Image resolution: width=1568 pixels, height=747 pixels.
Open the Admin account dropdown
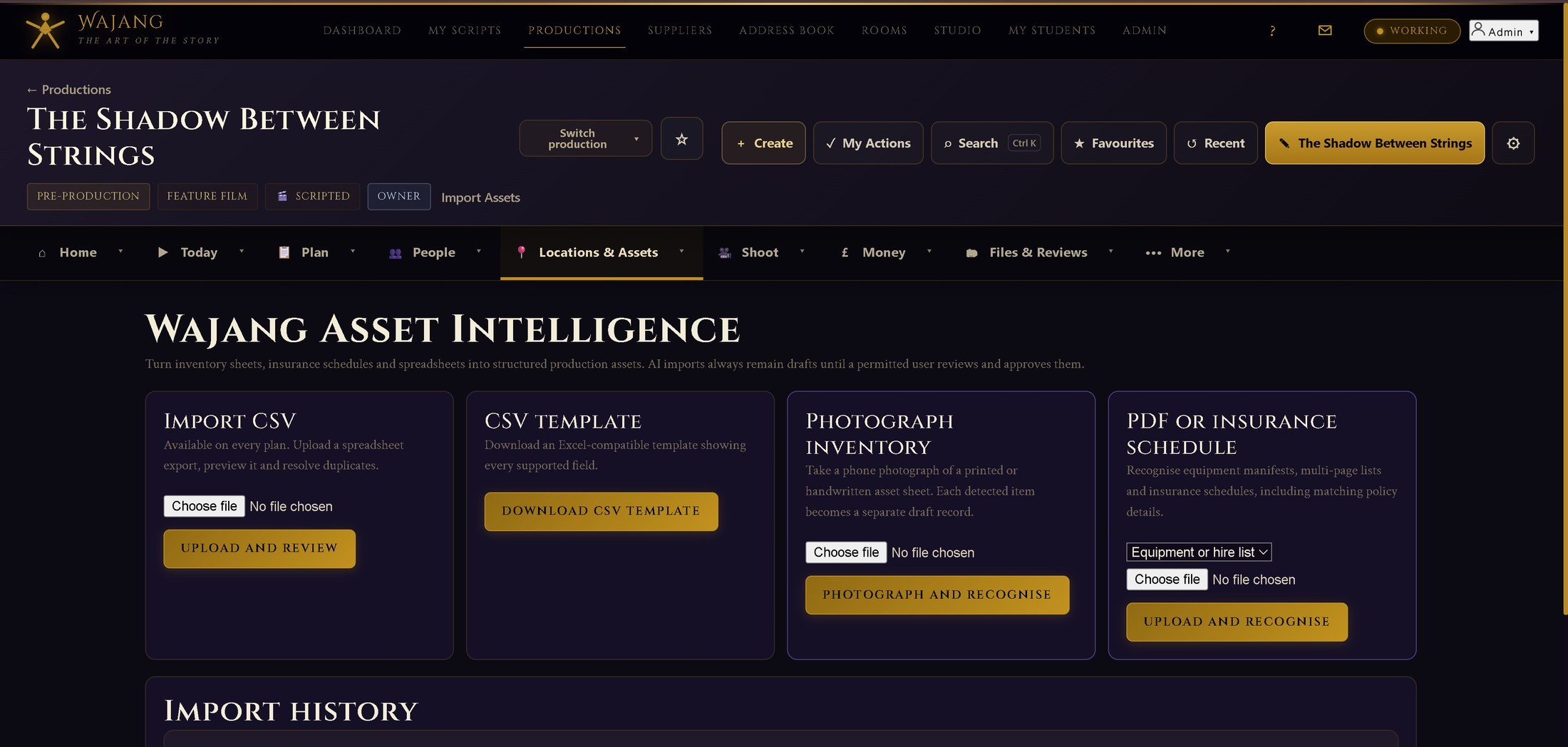[x=1504, y=31]
